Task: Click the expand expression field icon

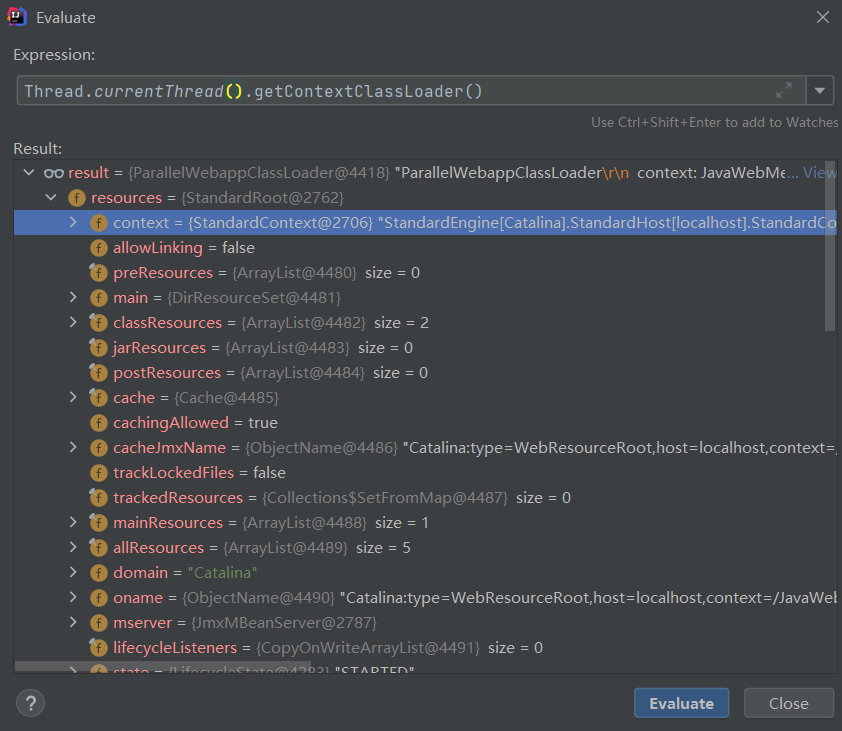Action: 785,91
